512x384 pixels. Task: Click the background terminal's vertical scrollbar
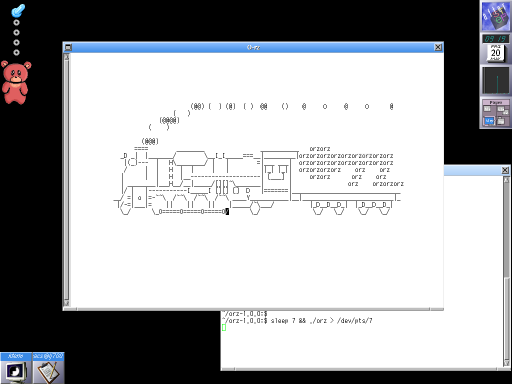pyautogui.click(x=506, y=272)
